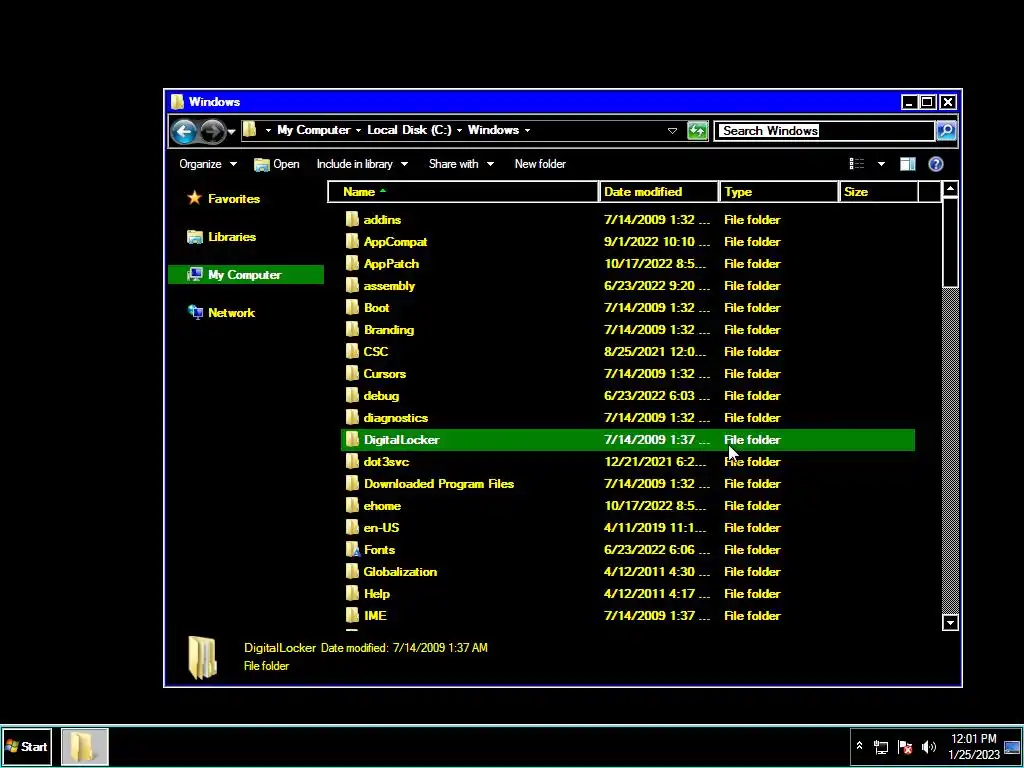Select the ehome folder name
Image resolution: width=1024 pixels, height=768 pixels.
tap(382, 506)
